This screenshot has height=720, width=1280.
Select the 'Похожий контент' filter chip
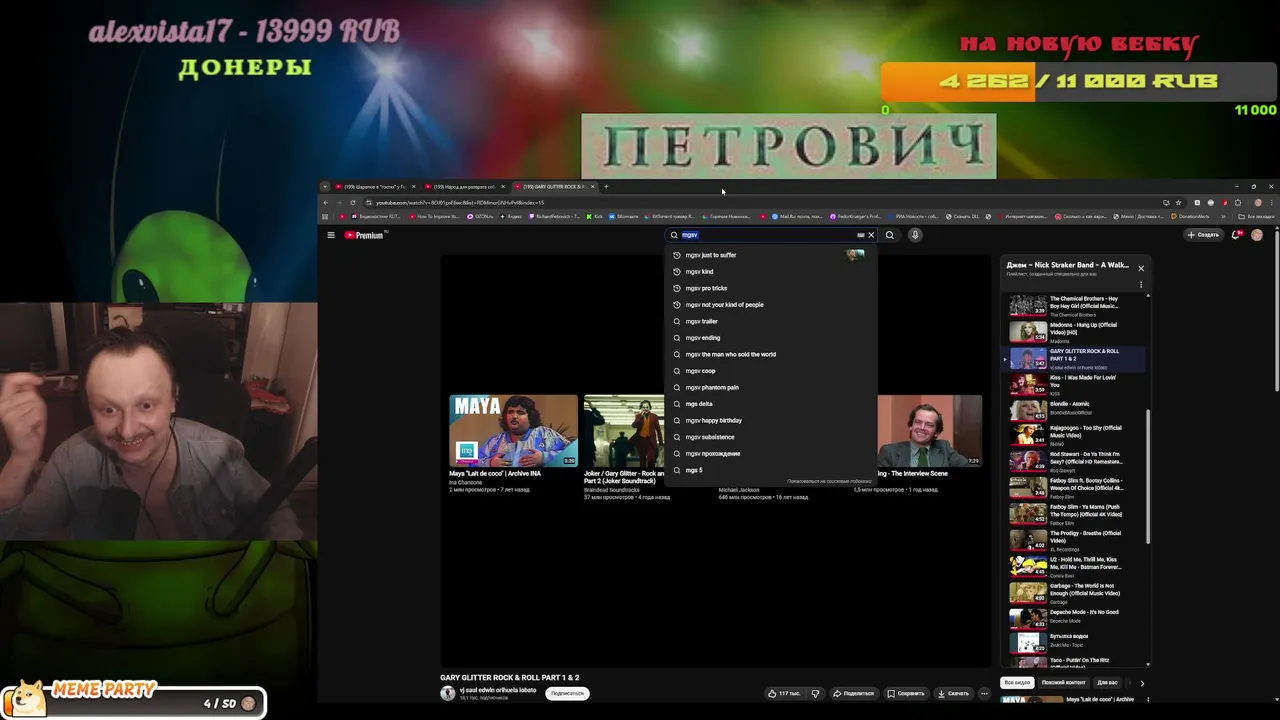(1063, 683)
